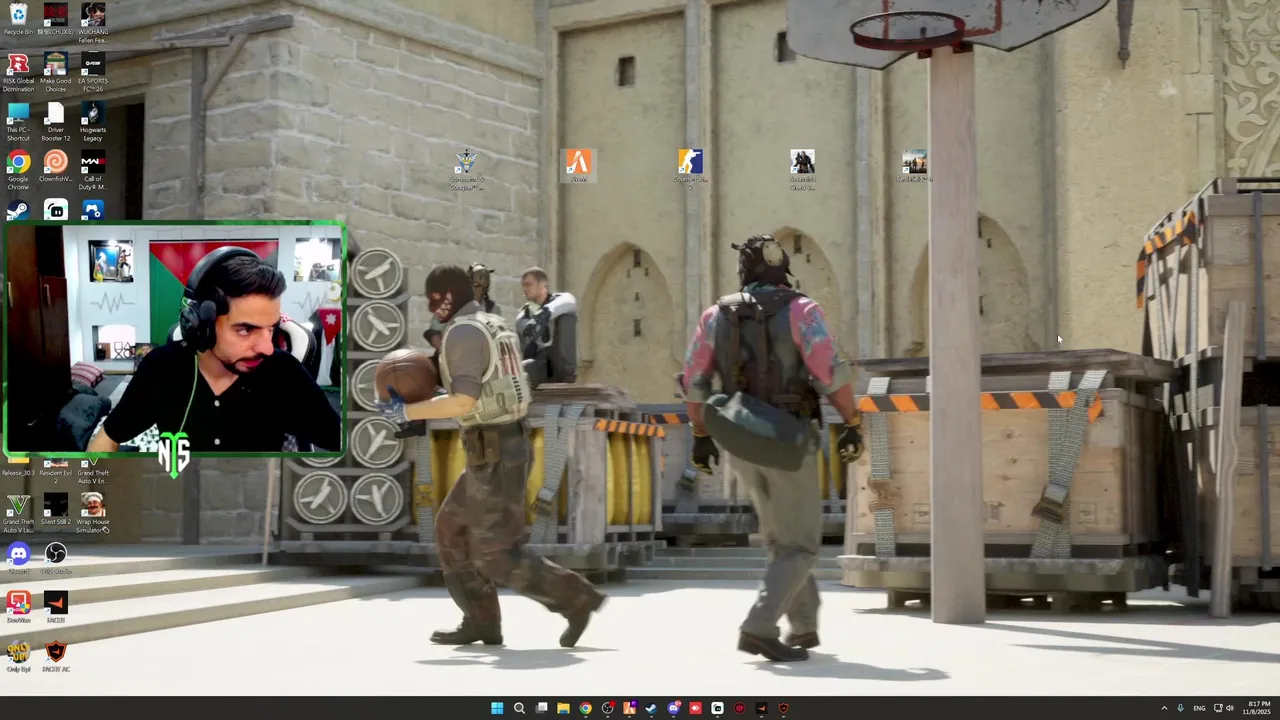Click the streamer webcam overlay

pos(174,338)
